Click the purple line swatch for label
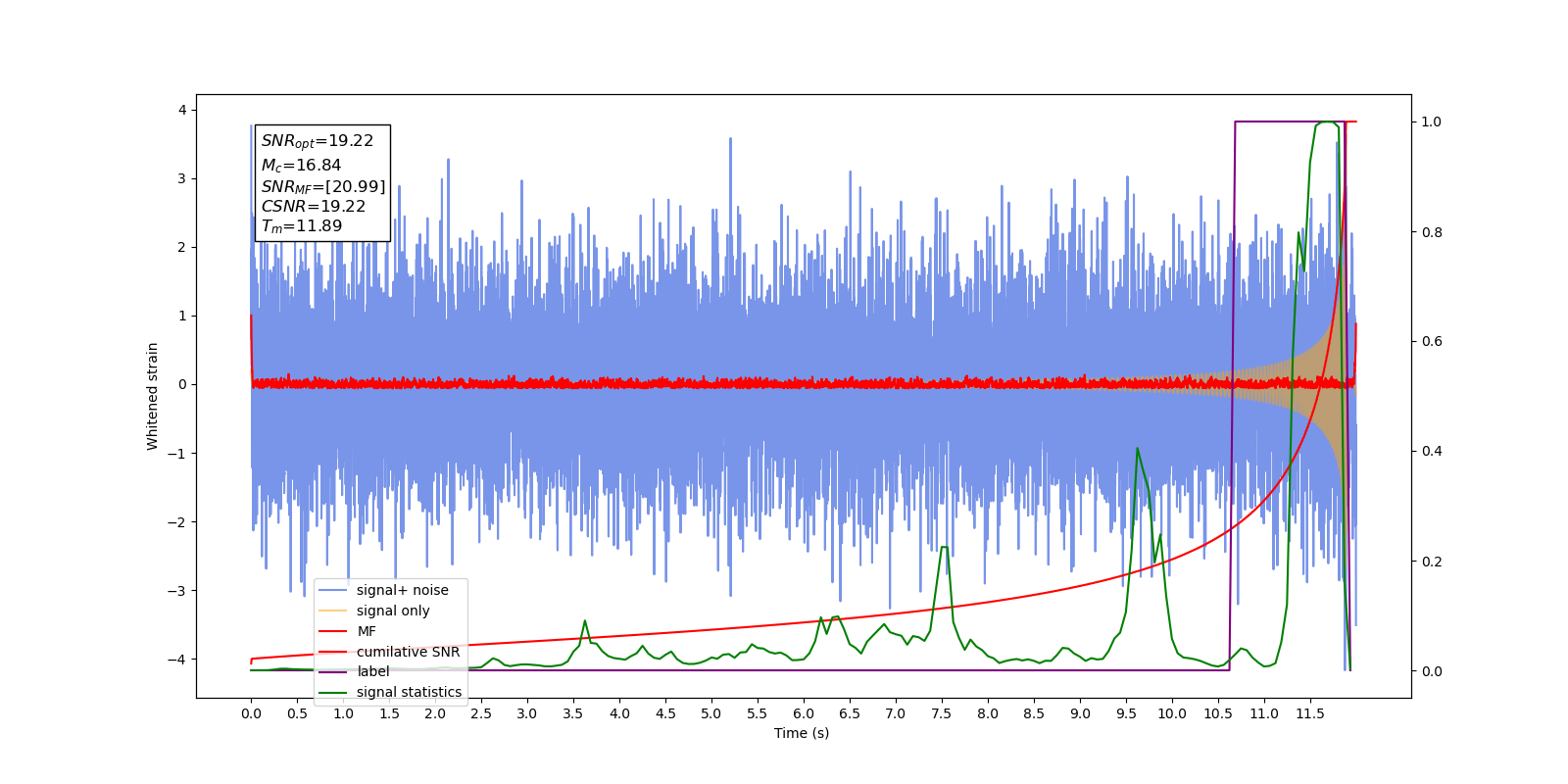The image size is (1568, 784). click(x=333, y=671)
